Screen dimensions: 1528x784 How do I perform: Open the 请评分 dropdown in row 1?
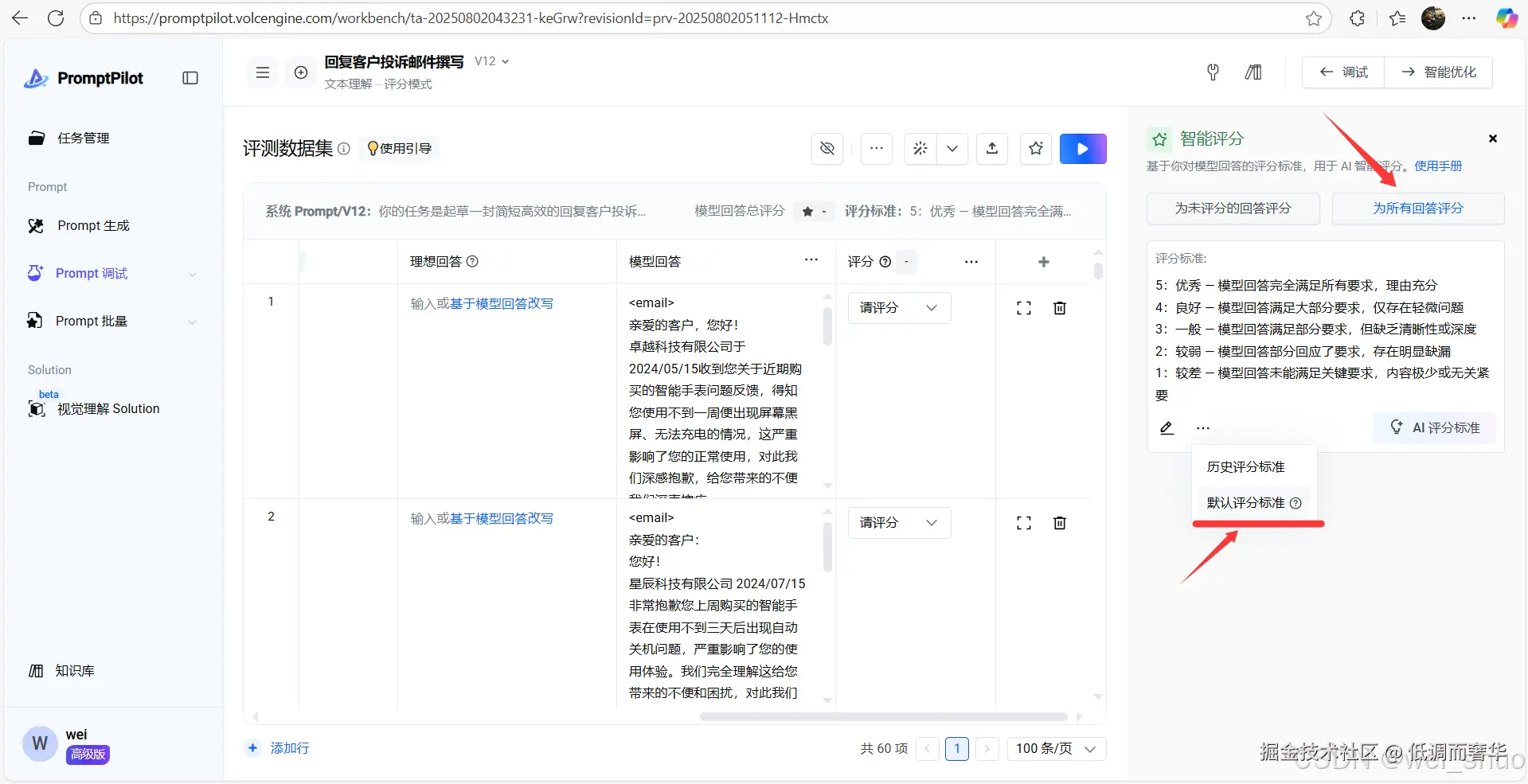[x=898, y=307]
